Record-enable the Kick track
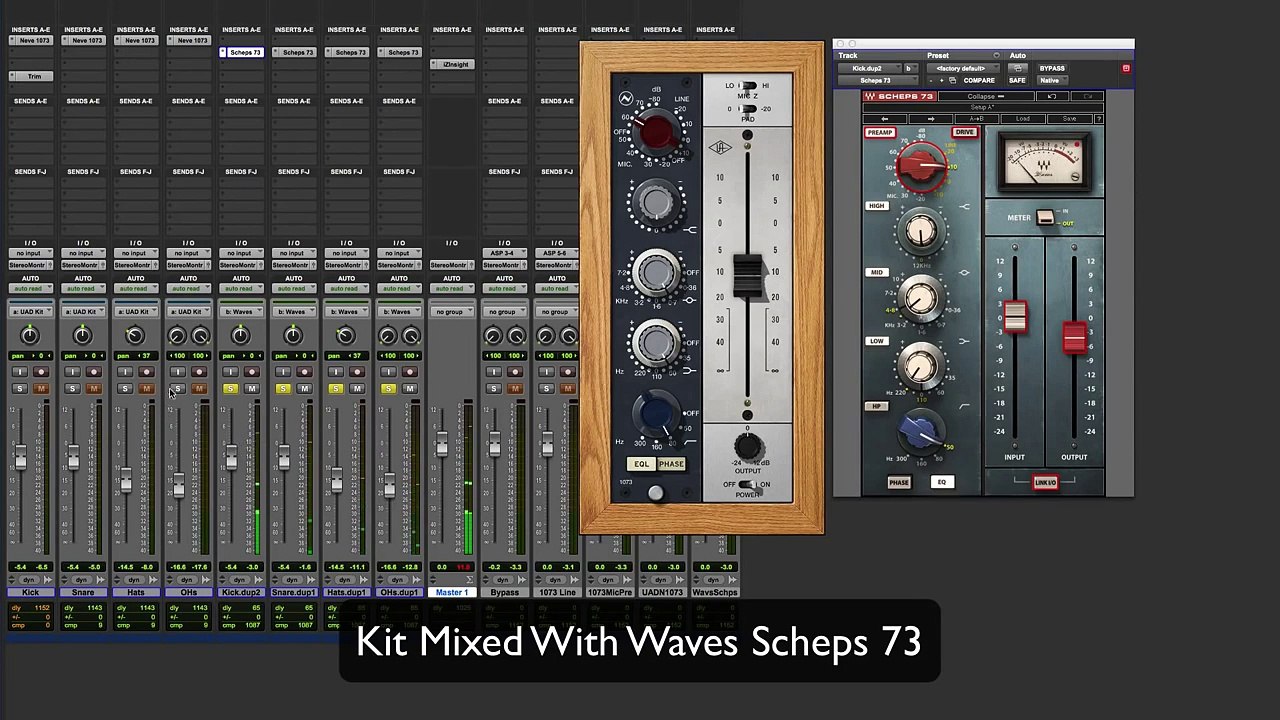The image size is (1280, 720). tap(41, 373)
